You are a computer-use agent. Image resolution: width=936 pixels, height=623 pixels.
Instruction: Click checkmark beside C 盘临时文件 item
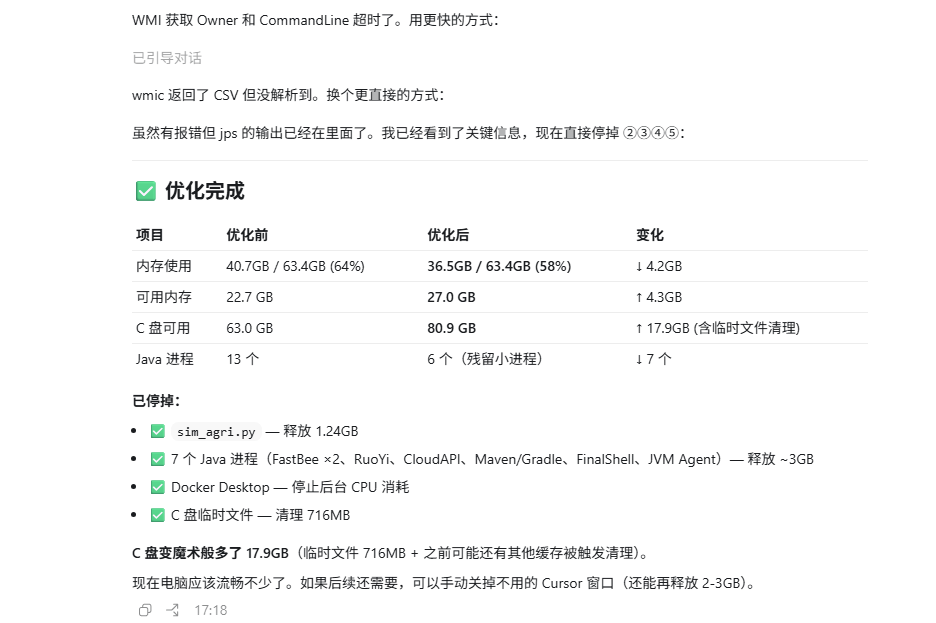click(158, 515)
